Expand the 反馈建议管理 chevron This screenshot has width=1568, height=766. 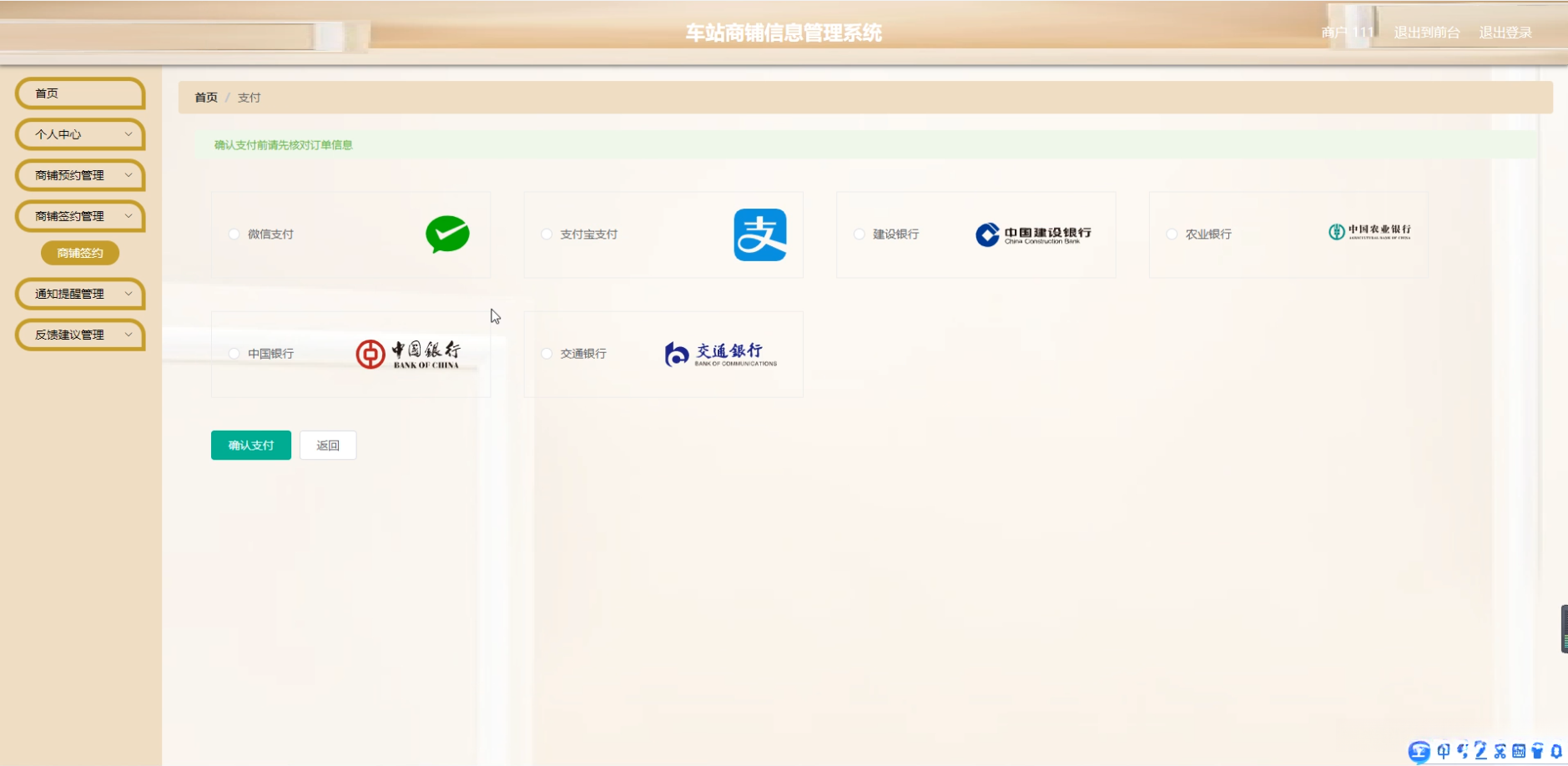coord(129,335)
